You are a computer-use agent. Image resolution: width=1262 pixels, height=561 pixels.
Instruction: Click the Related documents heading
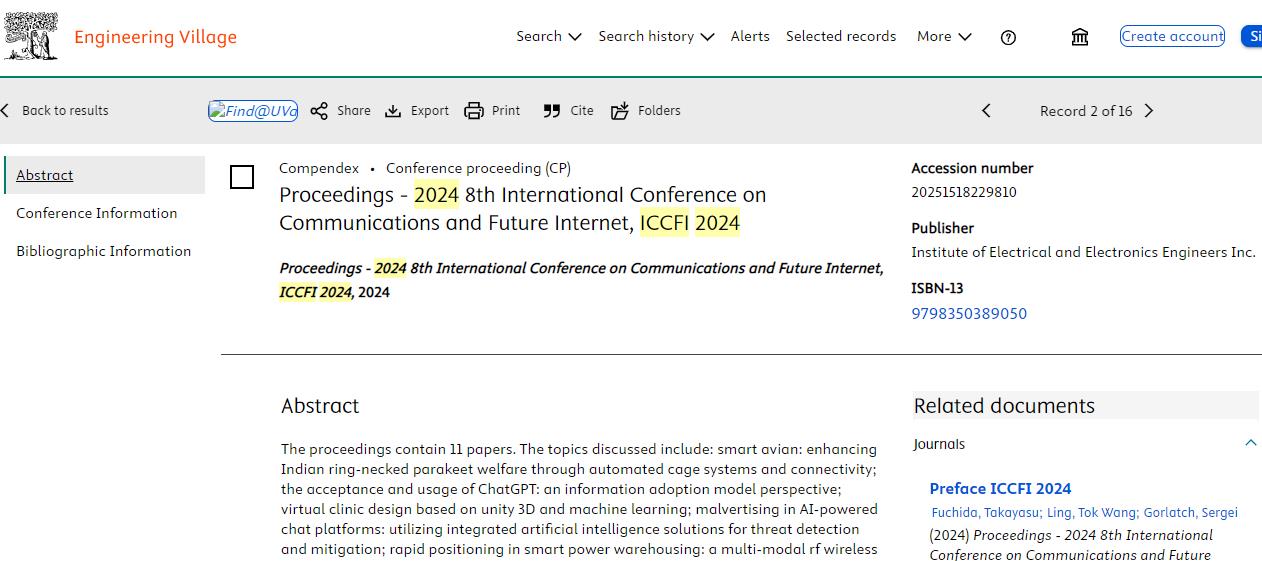coord(1004,405)
